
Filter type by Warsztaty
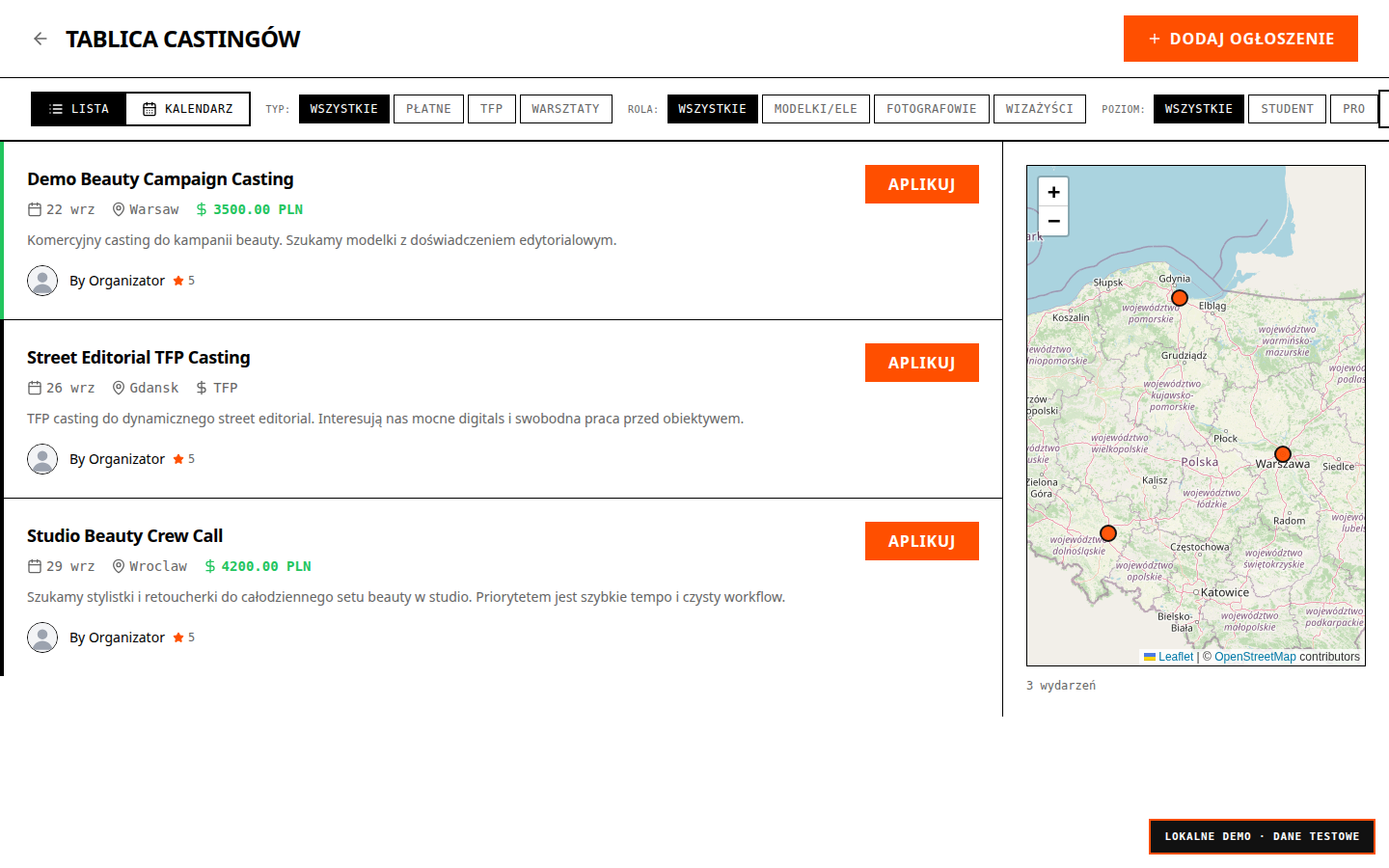(566, 109)
